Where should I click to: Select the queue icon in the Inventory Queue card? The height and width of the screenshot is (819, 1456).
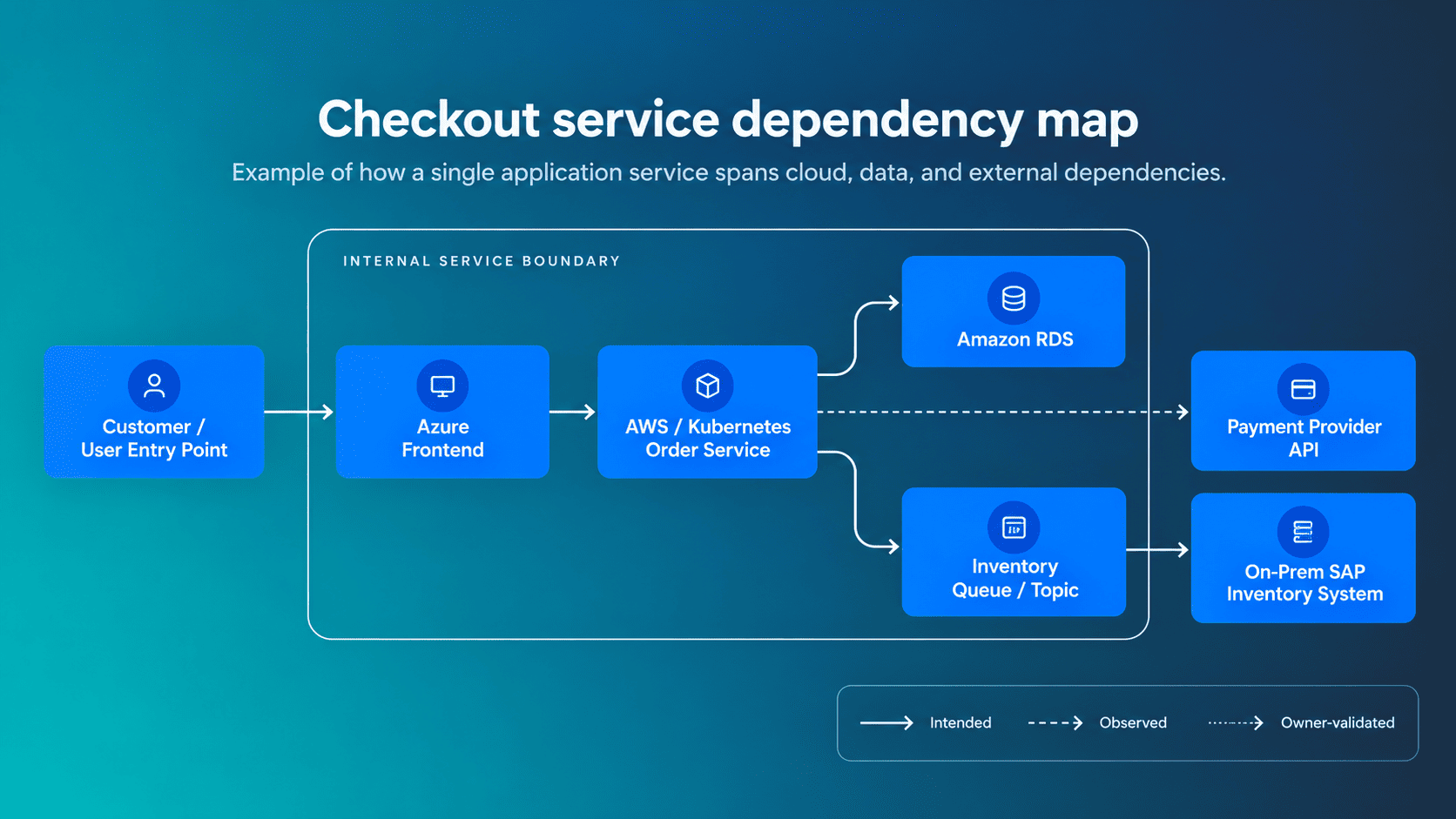1014,527
